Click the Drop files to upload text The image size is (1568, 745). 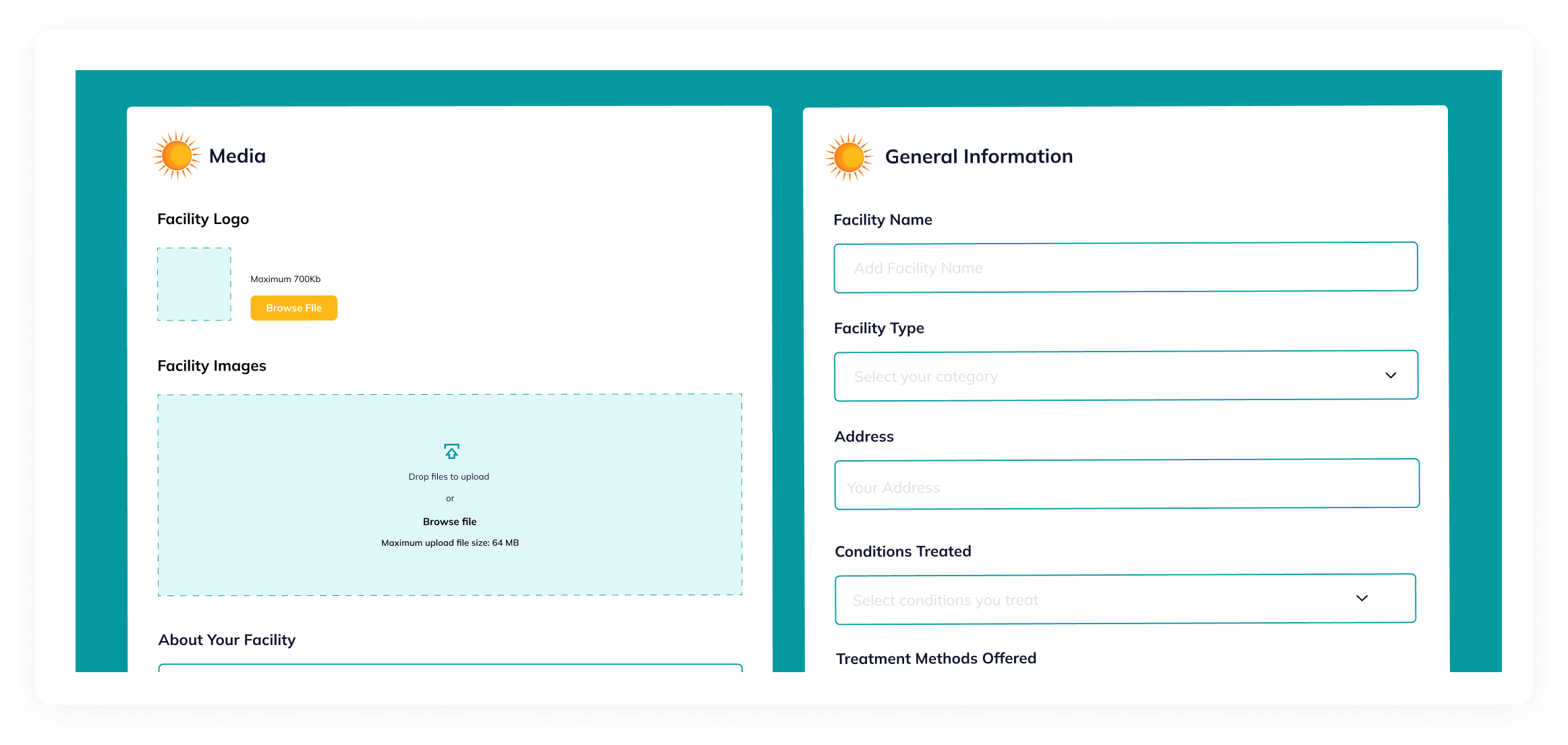click(x=449, y=476)
